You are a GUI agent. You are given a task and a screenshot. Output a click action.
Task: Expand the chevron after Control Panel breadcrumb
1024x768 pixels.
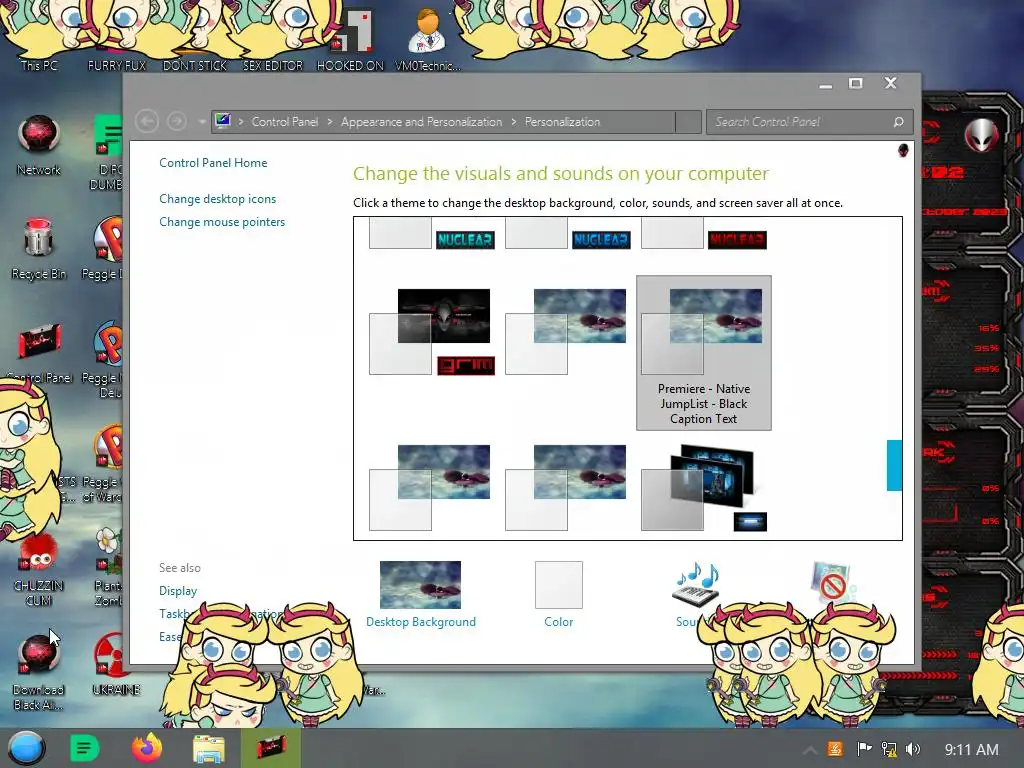(x=330, y=121)
